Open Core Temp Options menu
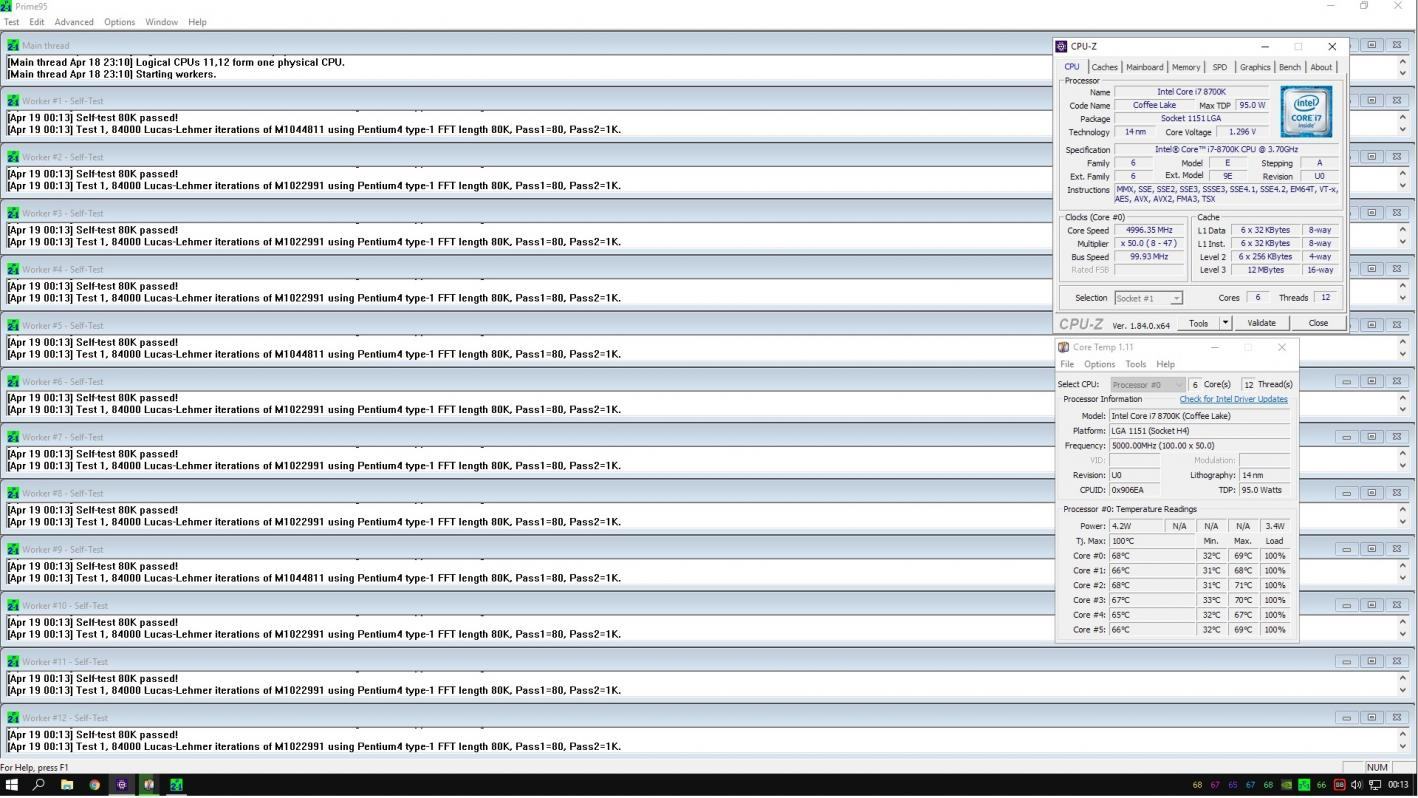 click(x=1099, y=364)
